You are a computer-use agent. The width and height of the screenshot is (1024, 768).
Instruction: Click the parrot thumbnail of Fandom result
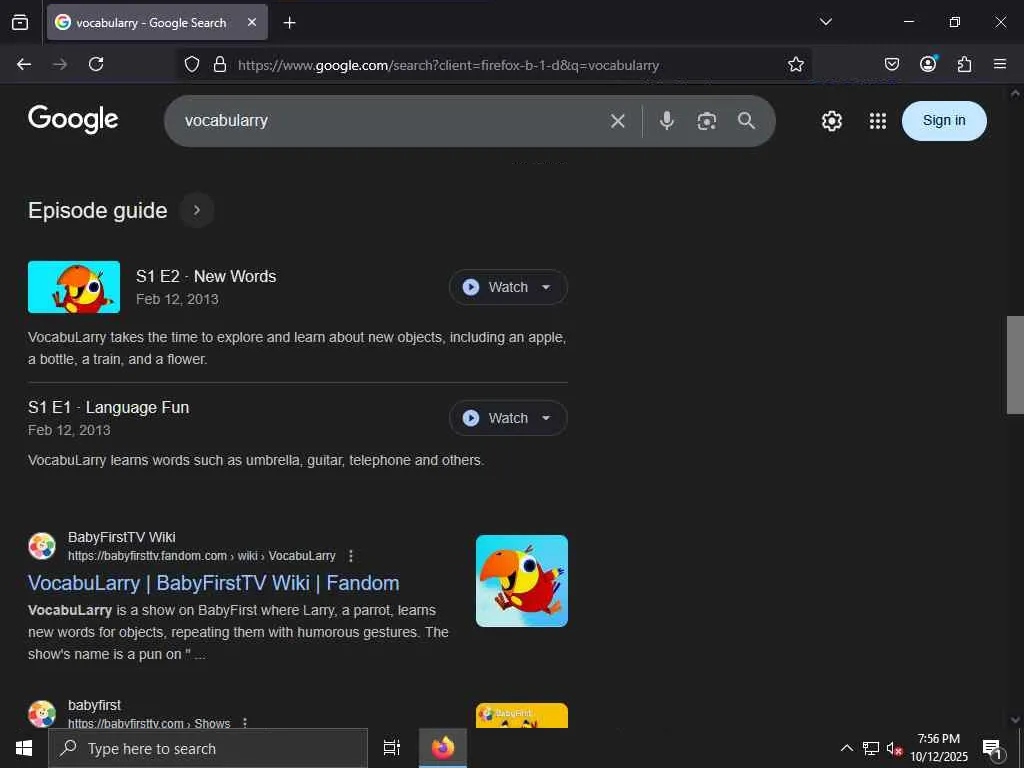522,581
